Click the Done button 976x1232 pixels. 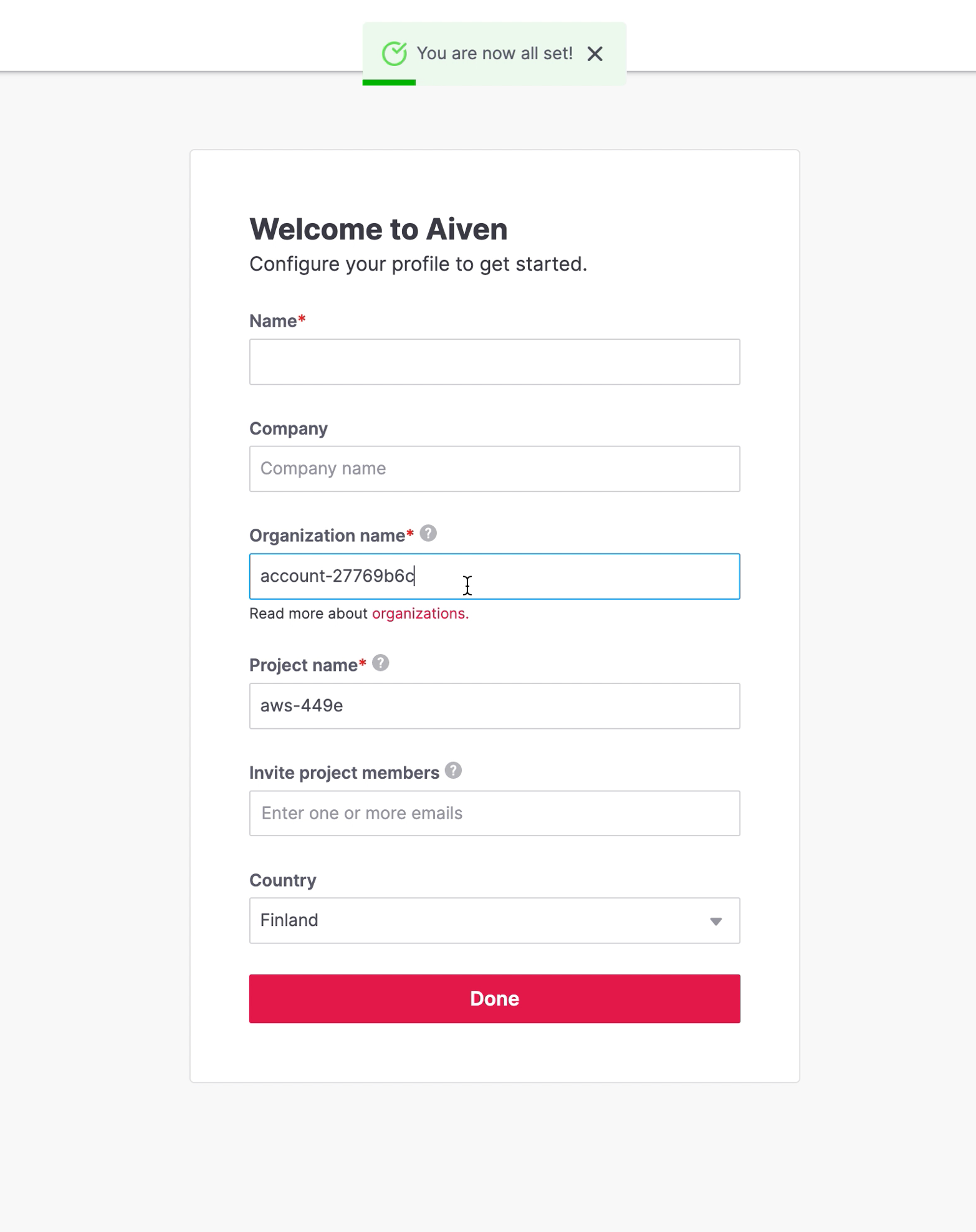[x=494, y=998]
